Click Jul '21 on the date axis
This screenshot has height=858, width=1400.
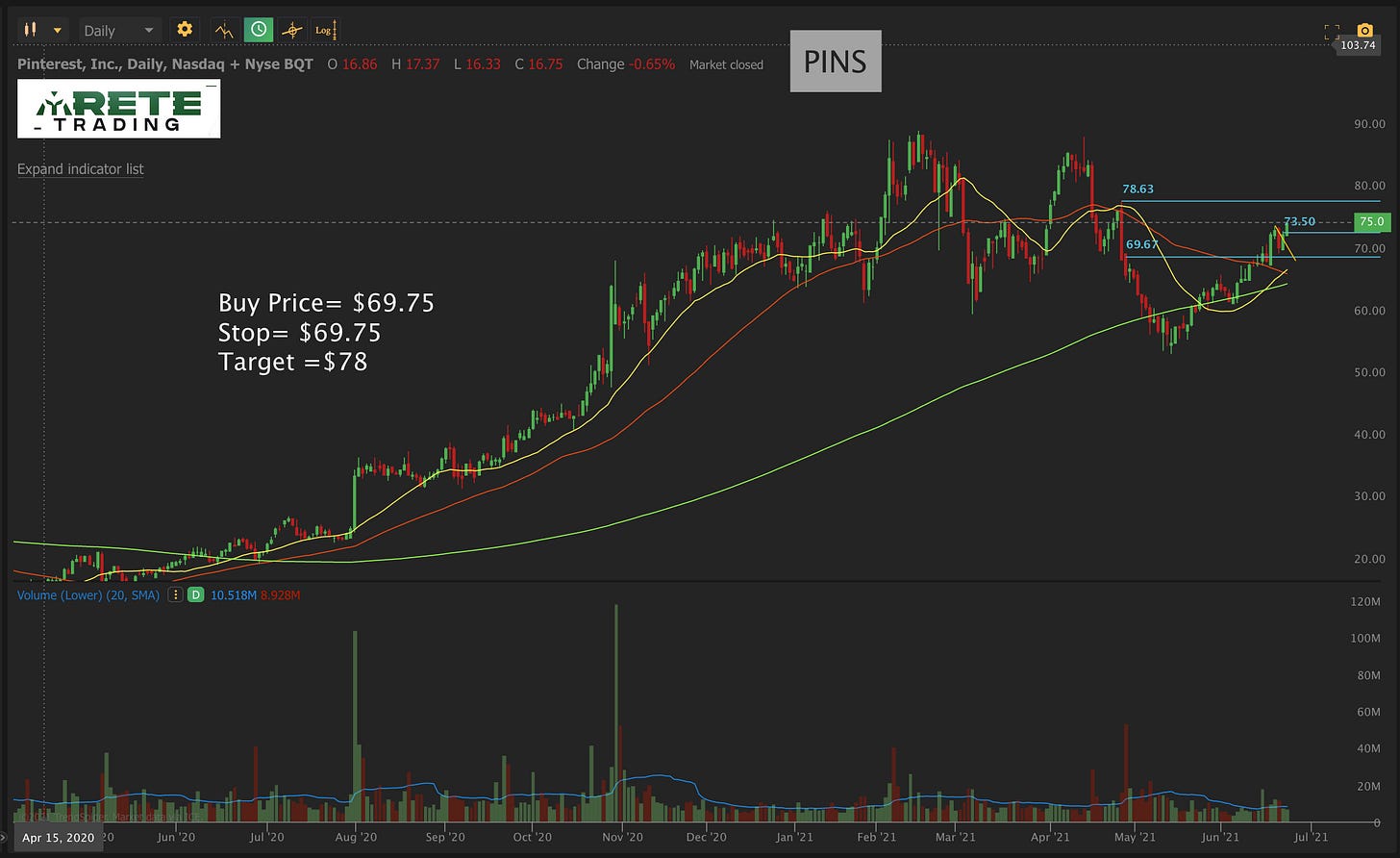(1310, 838)
